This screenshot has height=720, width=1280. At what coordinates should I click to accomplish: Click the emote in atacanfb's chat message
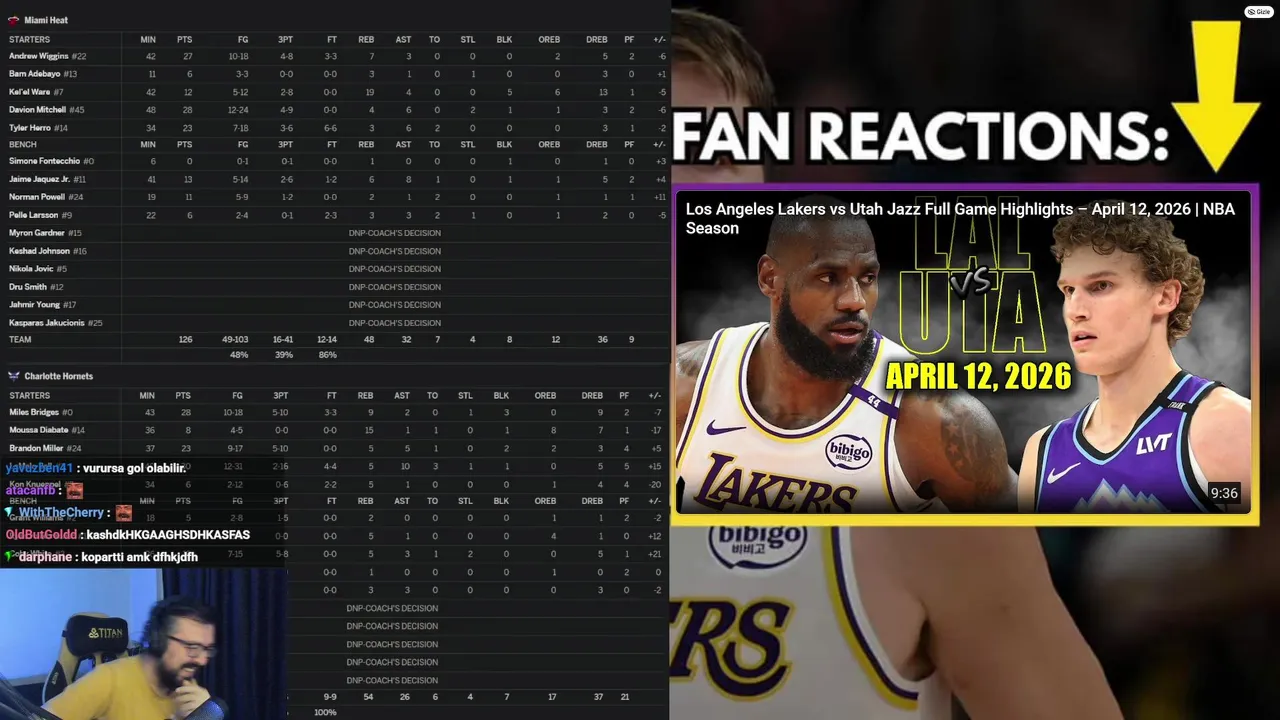click(74, 491)
